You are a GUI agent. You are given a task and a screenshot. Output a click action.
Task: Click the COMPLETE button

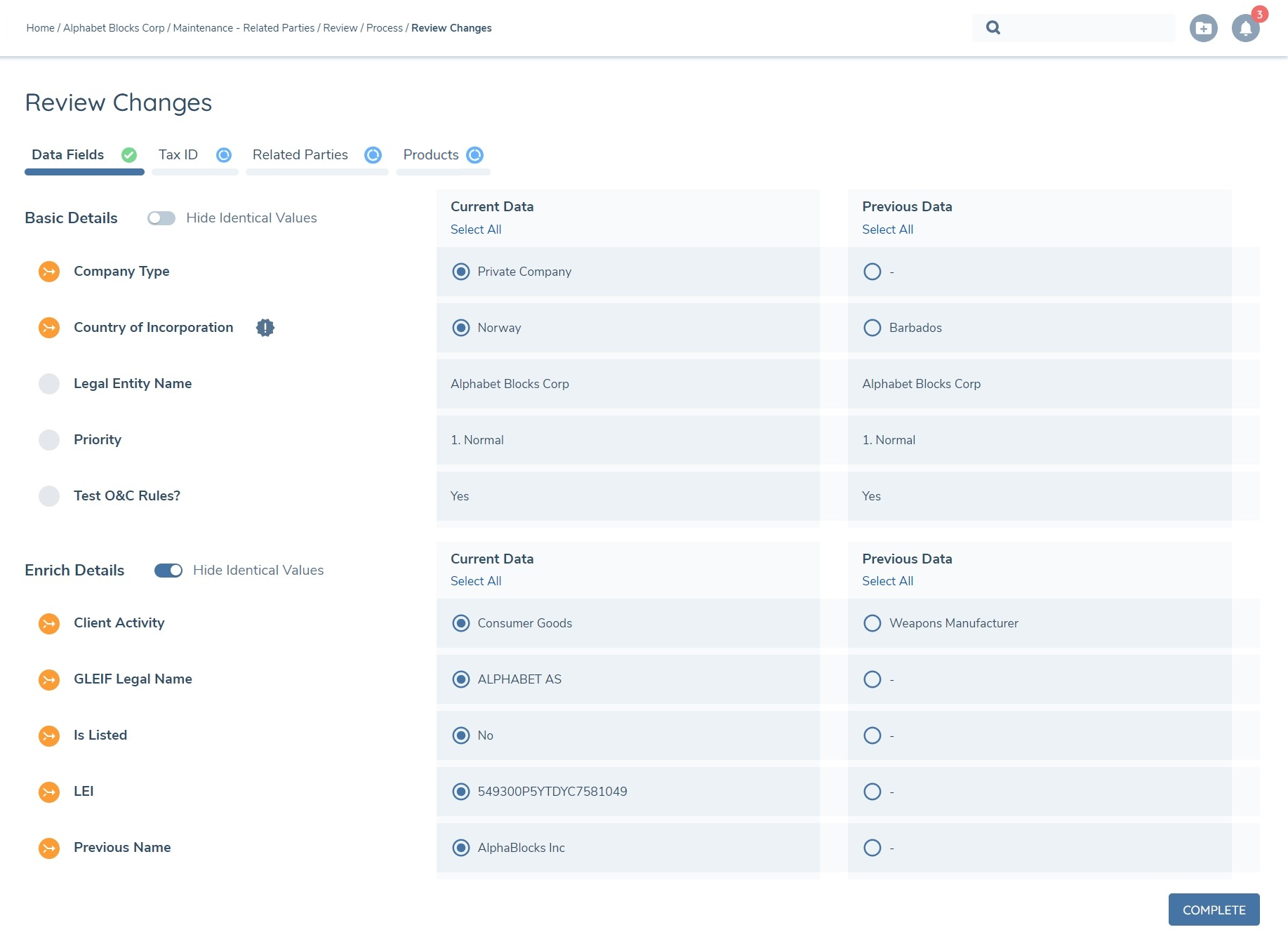click(1214, 910)
